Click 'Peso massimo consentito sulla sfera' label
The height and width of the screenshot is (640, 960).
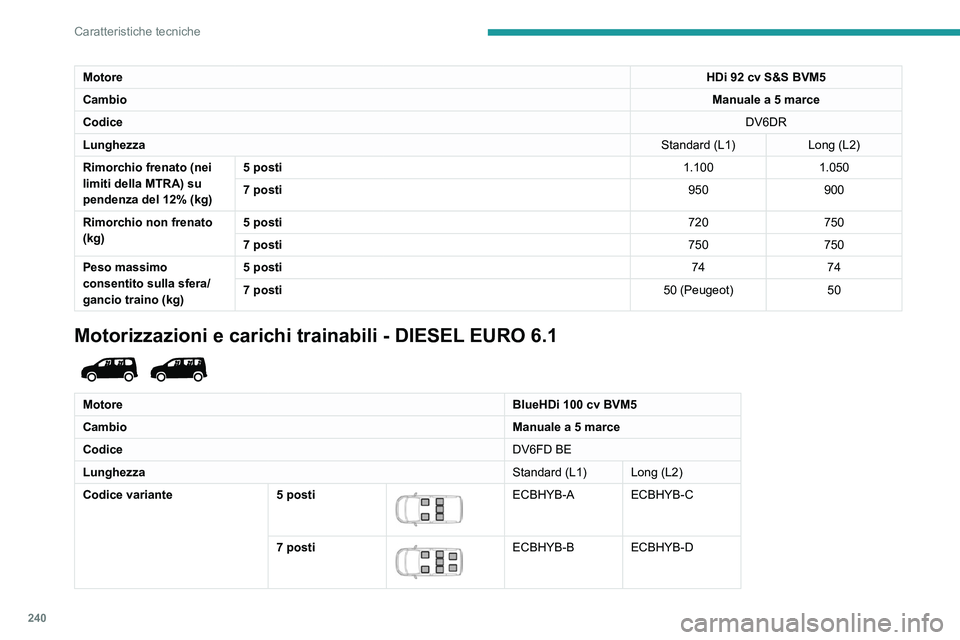coord(147,284)
